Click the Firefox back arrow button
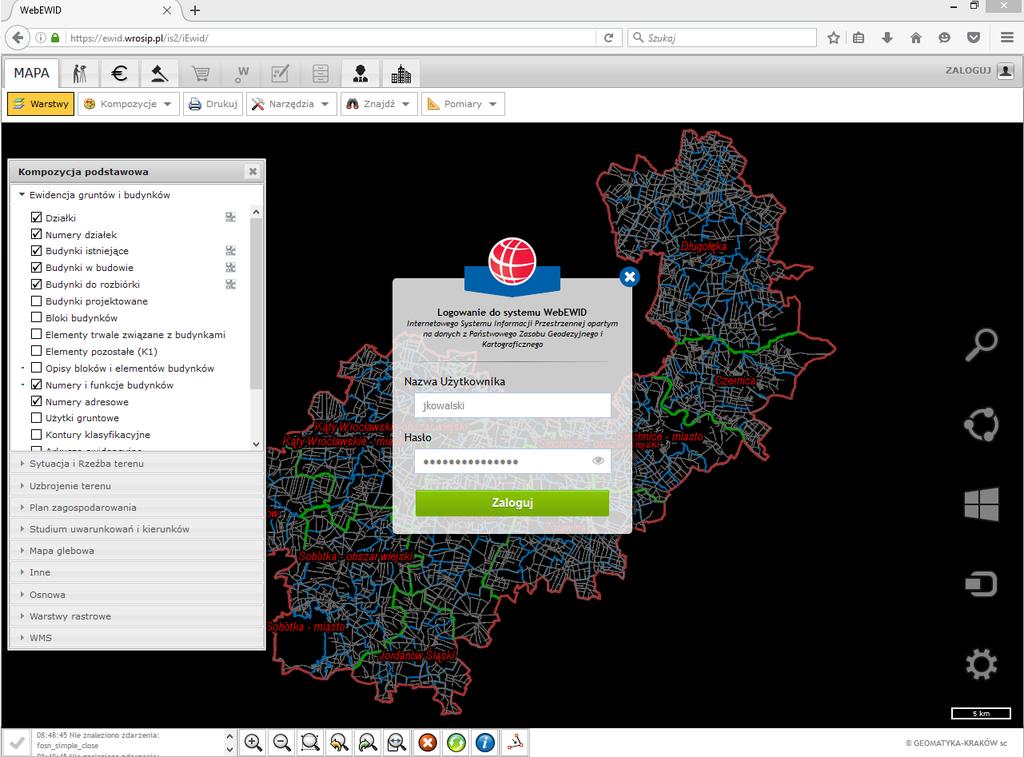This screenshot has height=757, width=1024. (x=18, y=38)
